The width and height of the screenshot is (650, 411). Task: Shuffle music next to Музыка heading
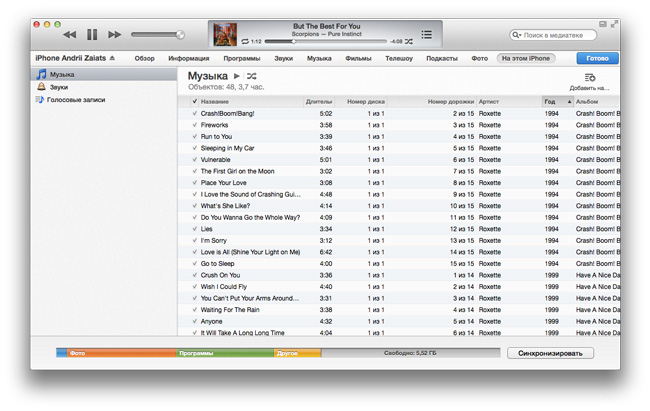[x=252, y=76]
